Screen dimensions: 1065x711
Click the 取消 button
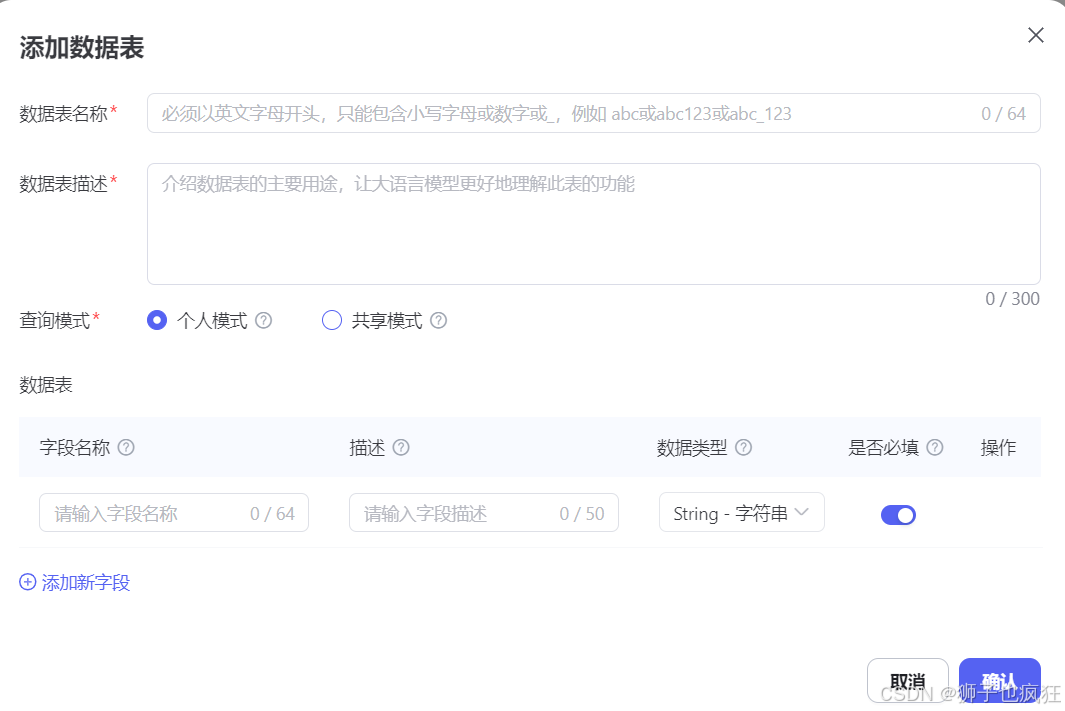pos(907,680)
